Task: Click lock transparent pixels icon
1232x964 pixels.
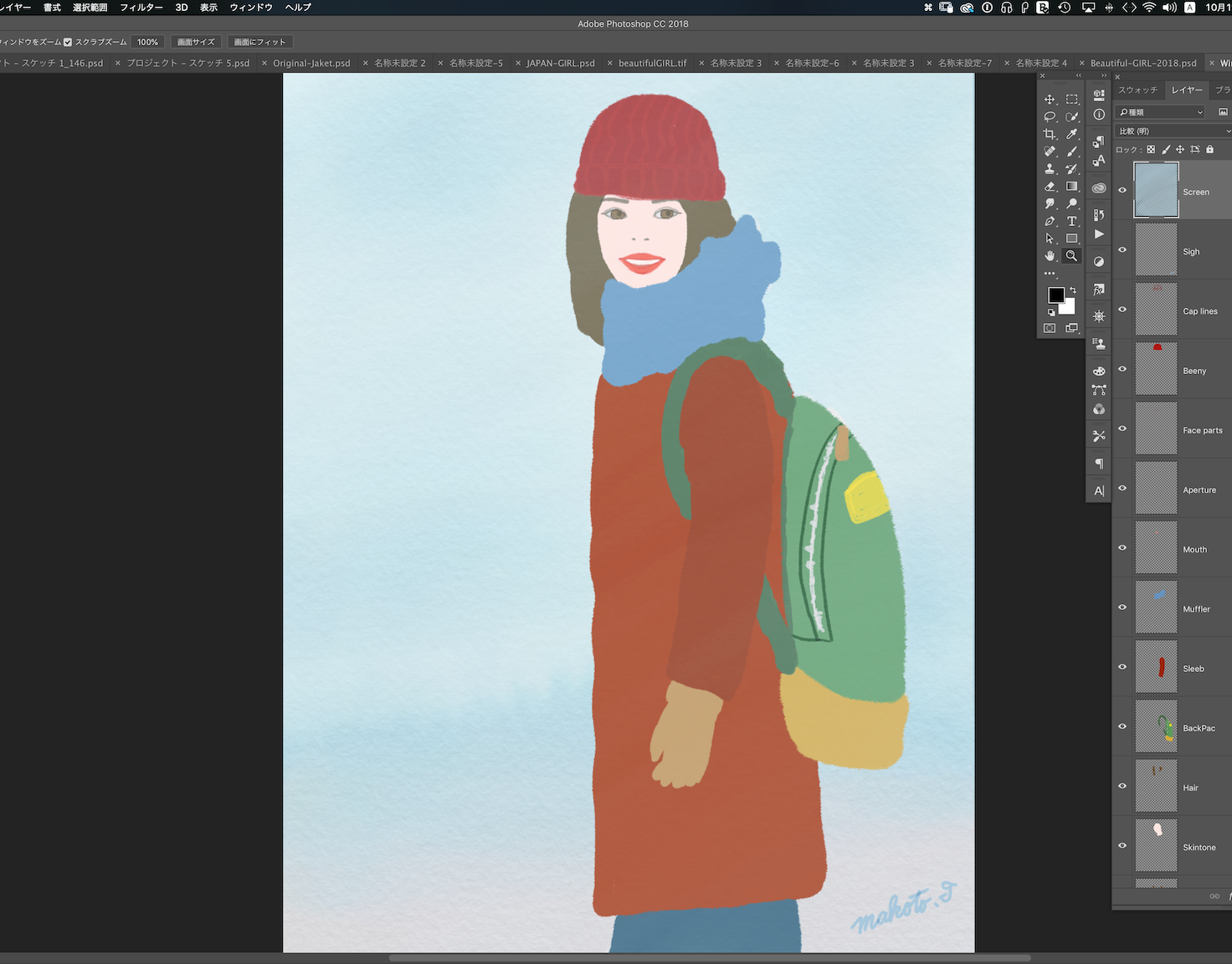Action: click(1151, 150)
